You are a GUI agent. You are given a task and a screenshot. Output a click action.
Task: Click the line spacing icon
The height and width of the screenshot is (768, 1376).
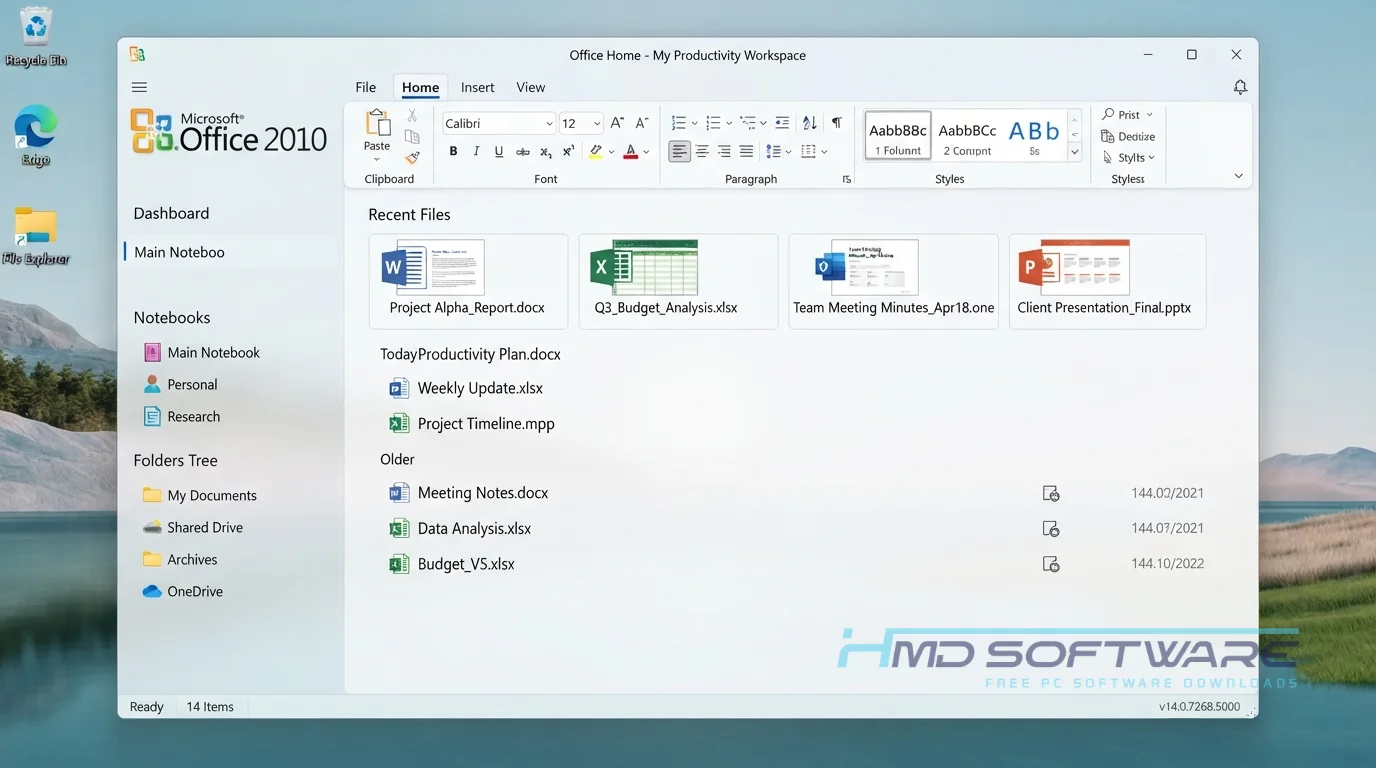click(773, 152)
